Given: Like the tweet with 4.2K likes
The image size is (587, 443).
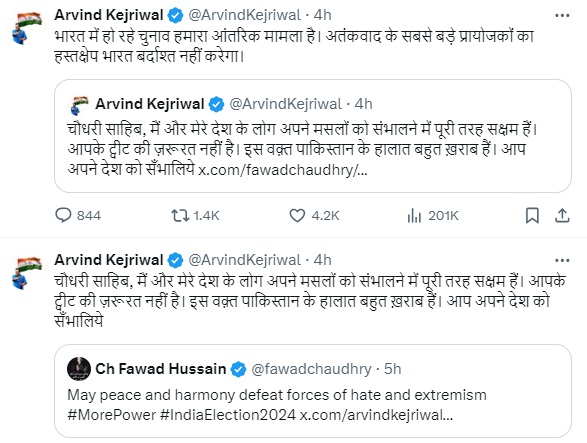Looking at the screenshot, I should [x=297, y=216].
